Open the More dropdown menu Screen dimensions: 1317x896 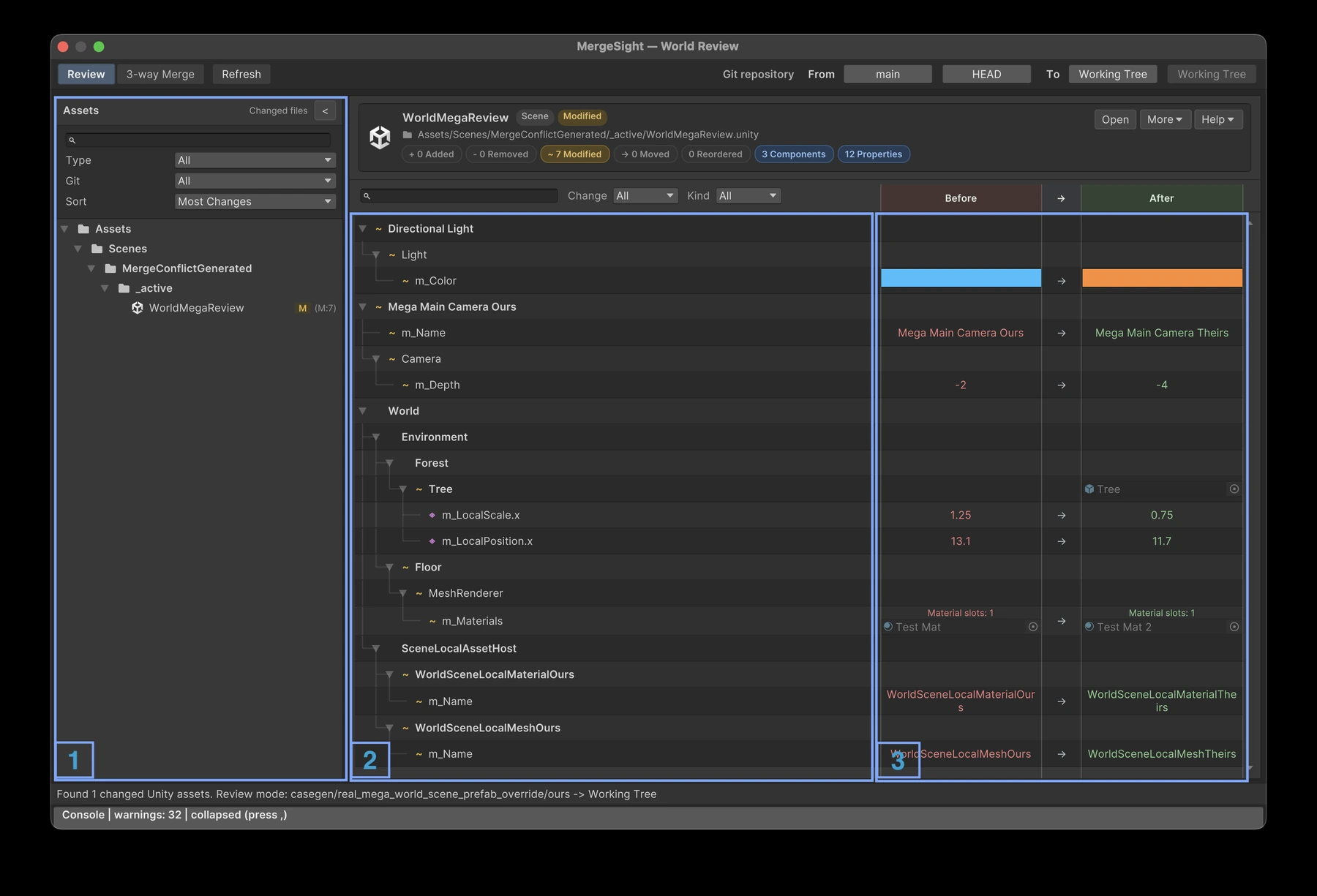point(1165,119)
